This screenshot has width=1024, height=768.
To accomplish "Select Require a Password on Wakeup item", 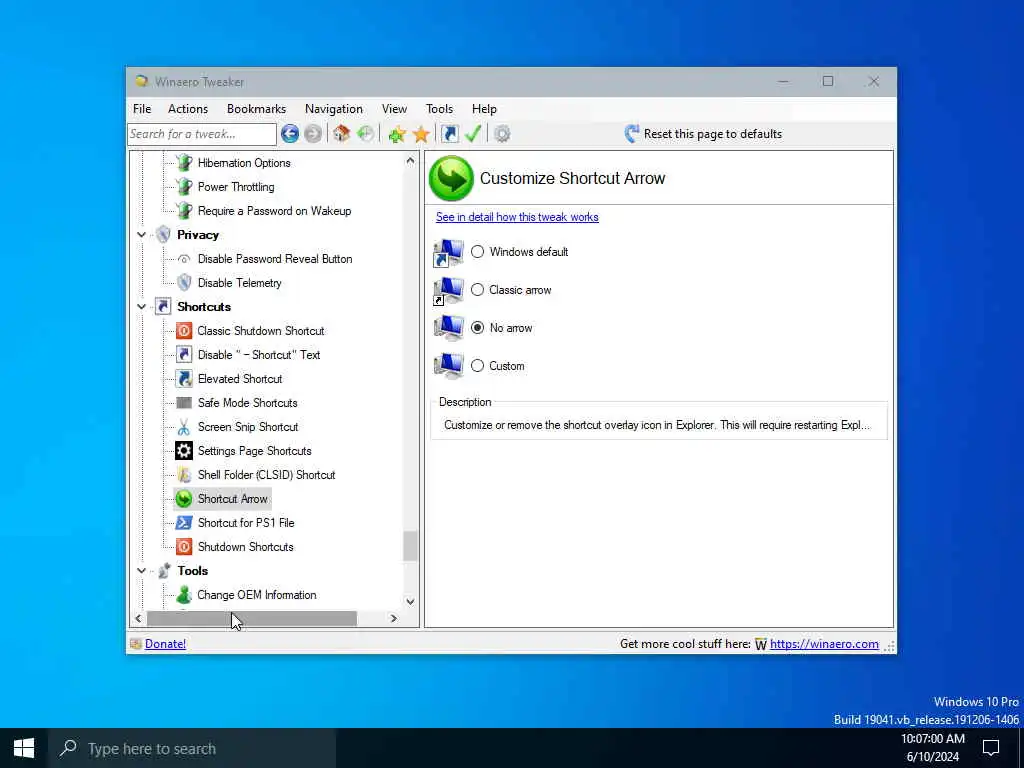I will [274, 211].
